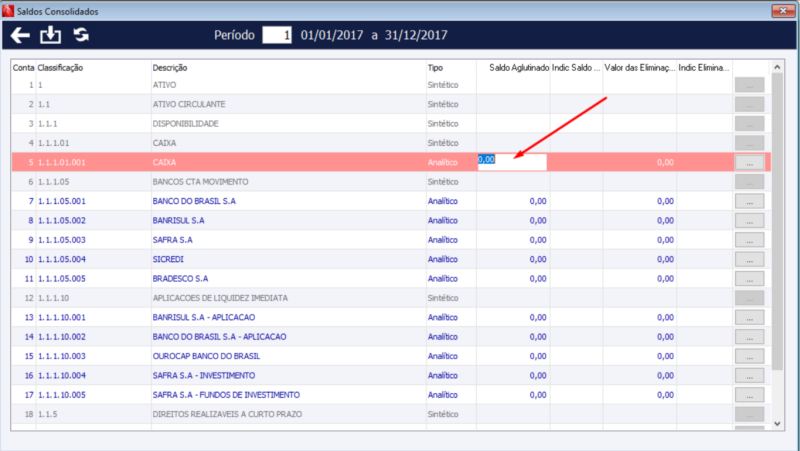Open details button for SAFRA S.A - INVESTIMENTO row
This screenshot has height=451, width=800.
749,376
